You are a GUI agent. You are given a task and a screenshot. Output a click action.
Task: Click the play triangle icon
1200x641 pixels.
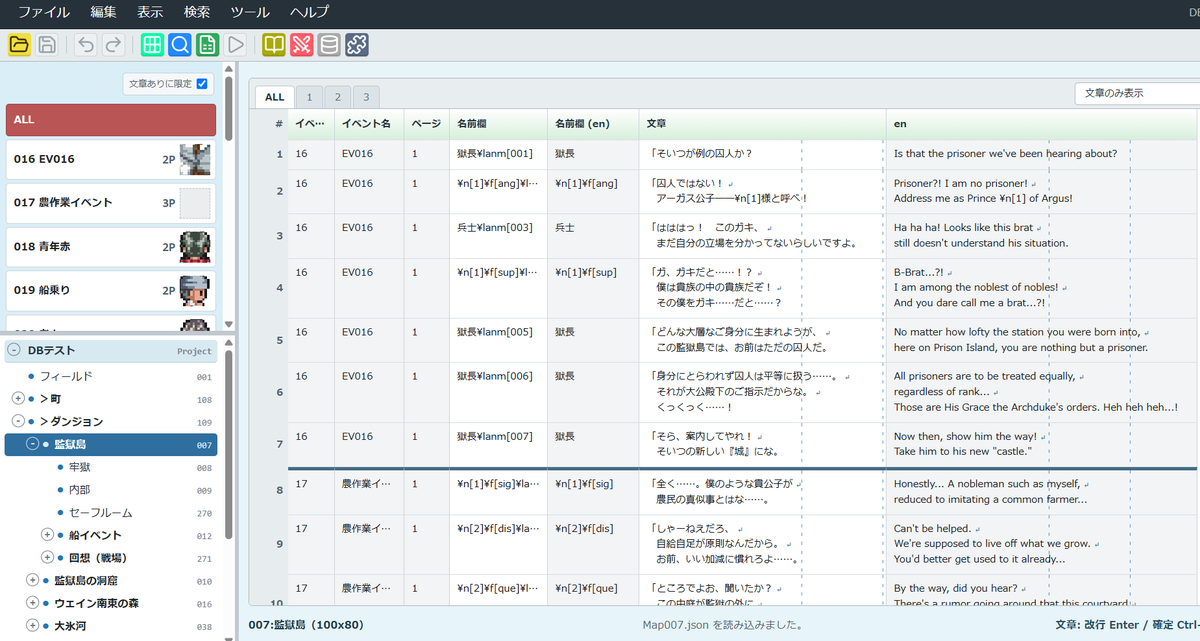tap(235, 44)
